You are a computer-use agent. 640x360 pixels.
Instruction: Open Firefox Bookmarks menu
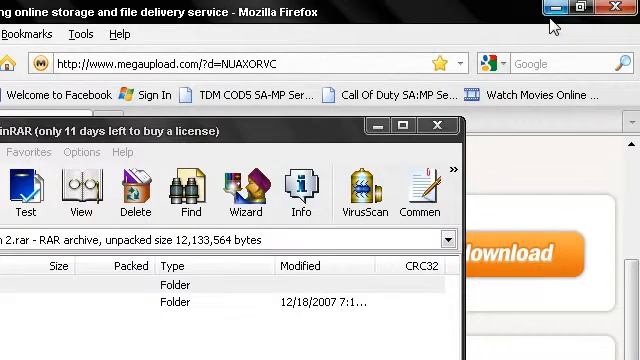[x=27, y=34]
